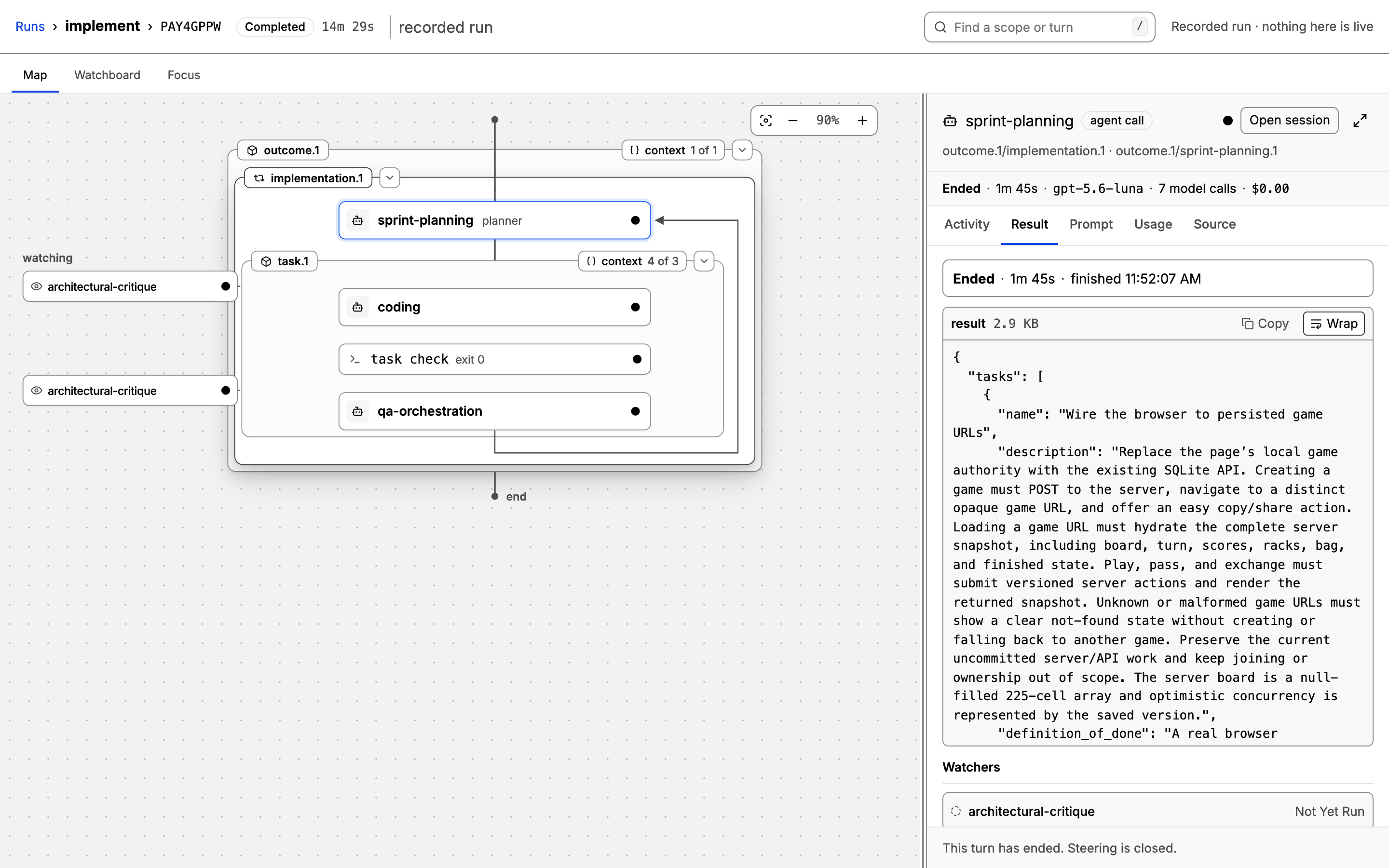Image resolution: width=1389 pixels, height=868 pixels.
Task: Open context 4 of 3 badge
Action: point(632,261)
